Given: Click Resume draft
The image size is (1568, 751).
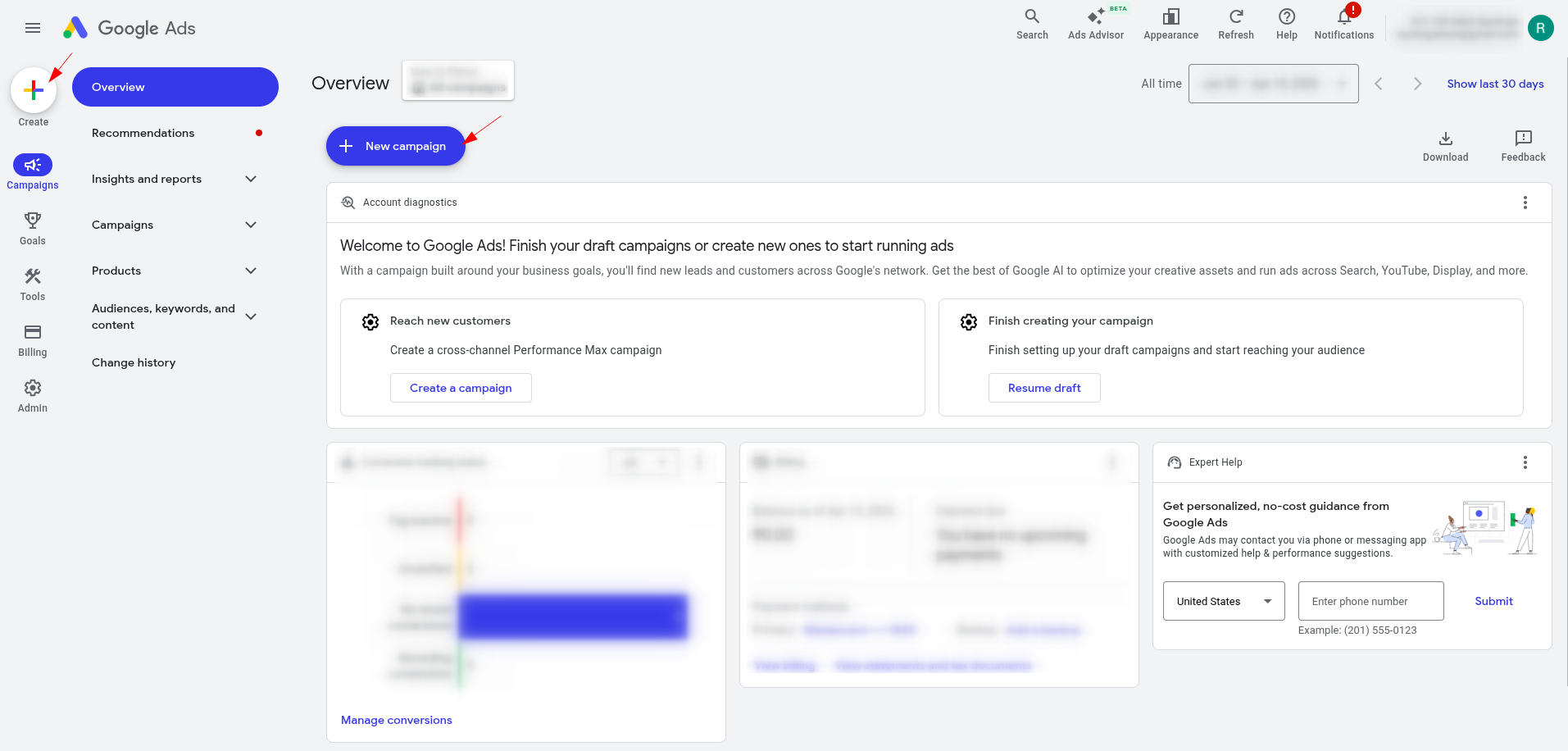Looking at the screenshot, I should pos(1044,388).
